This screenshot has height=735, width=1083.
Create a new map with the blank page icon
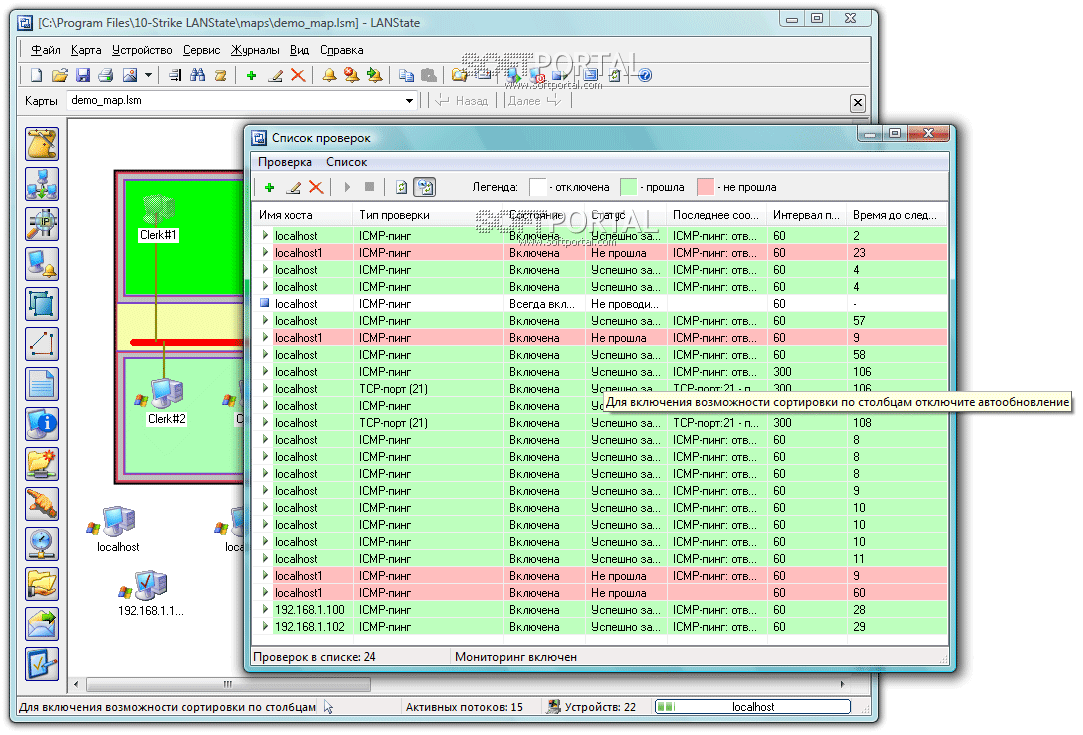click(37, 75)
